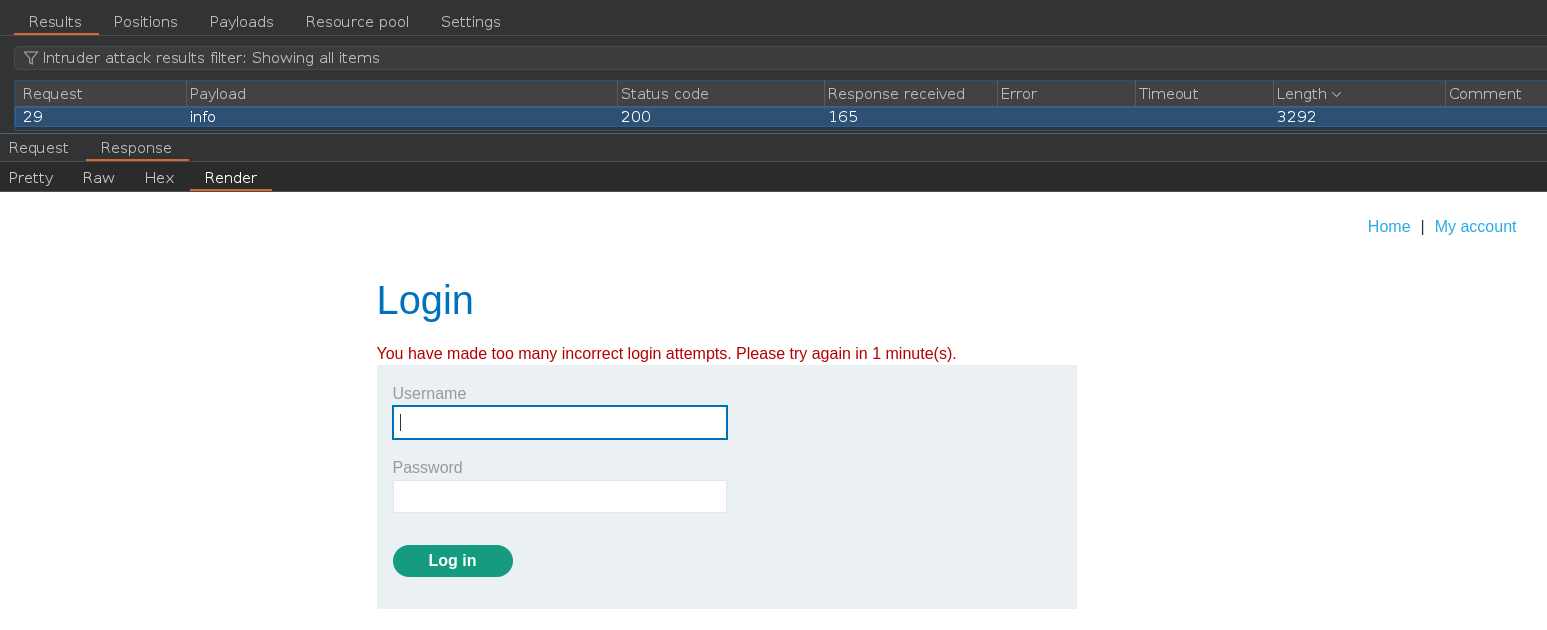Click into the Username field
The height and width of the screenshot is (630, 1547).
click(559, 423)
